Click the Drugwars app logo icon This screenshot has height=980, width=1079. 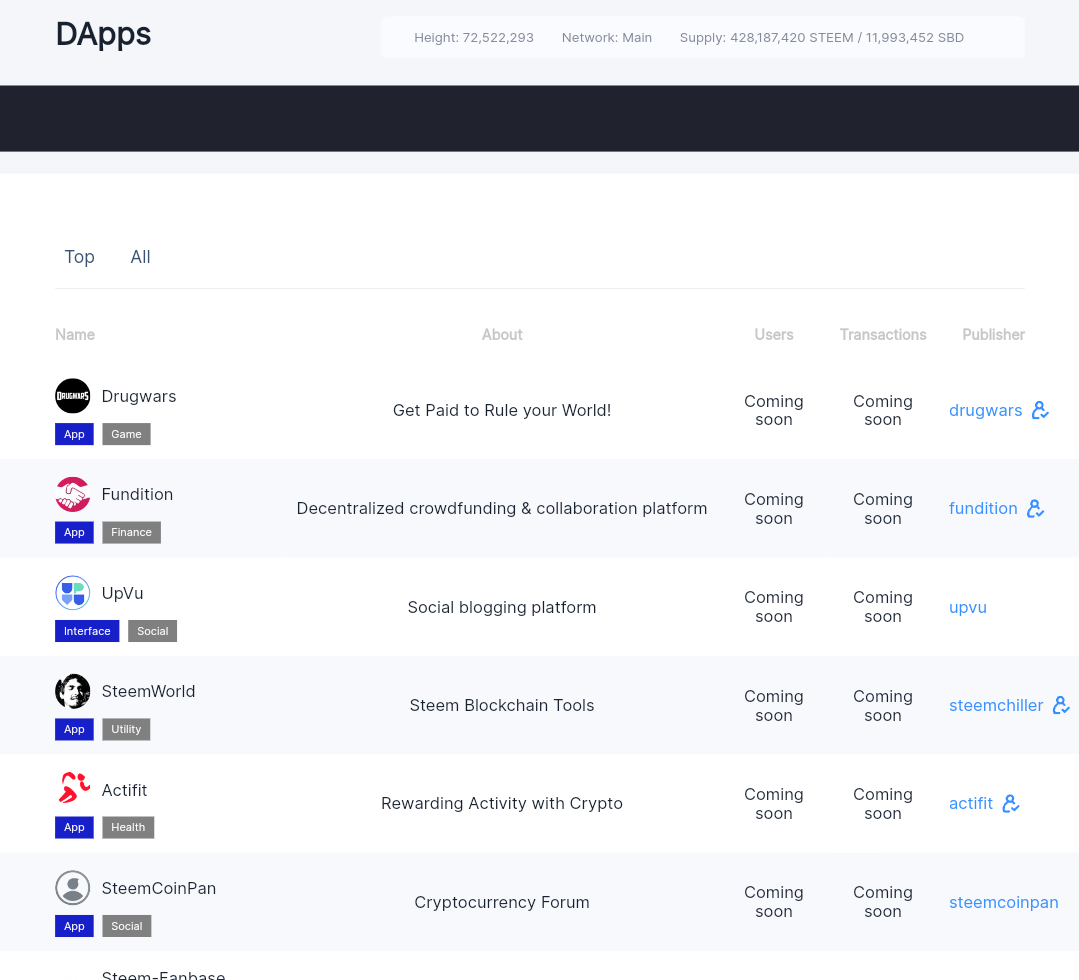[x=72, y=396]
